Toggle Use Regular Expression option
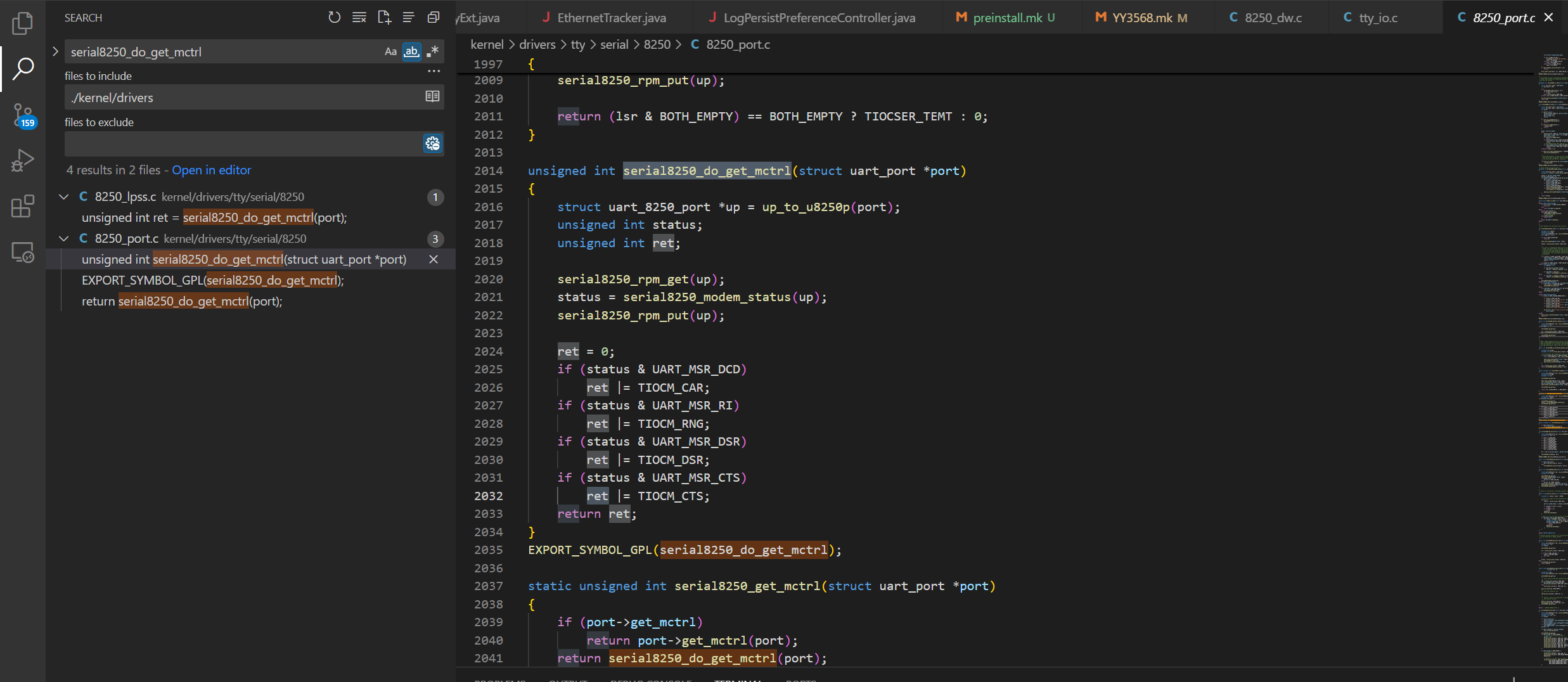1568x682 pixels. (433, 52)
